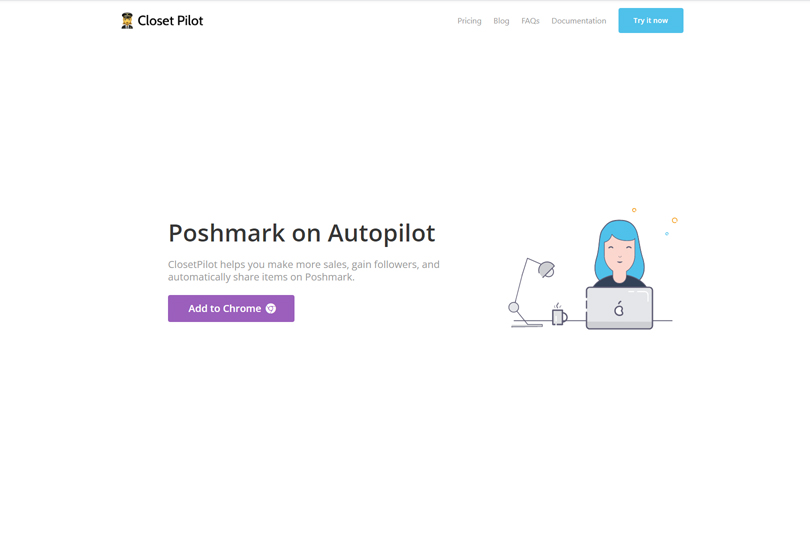Viewport: 810px width, 539px height.
Task: Click the pilot mascot logo icon
Action: tap(127, 21)
